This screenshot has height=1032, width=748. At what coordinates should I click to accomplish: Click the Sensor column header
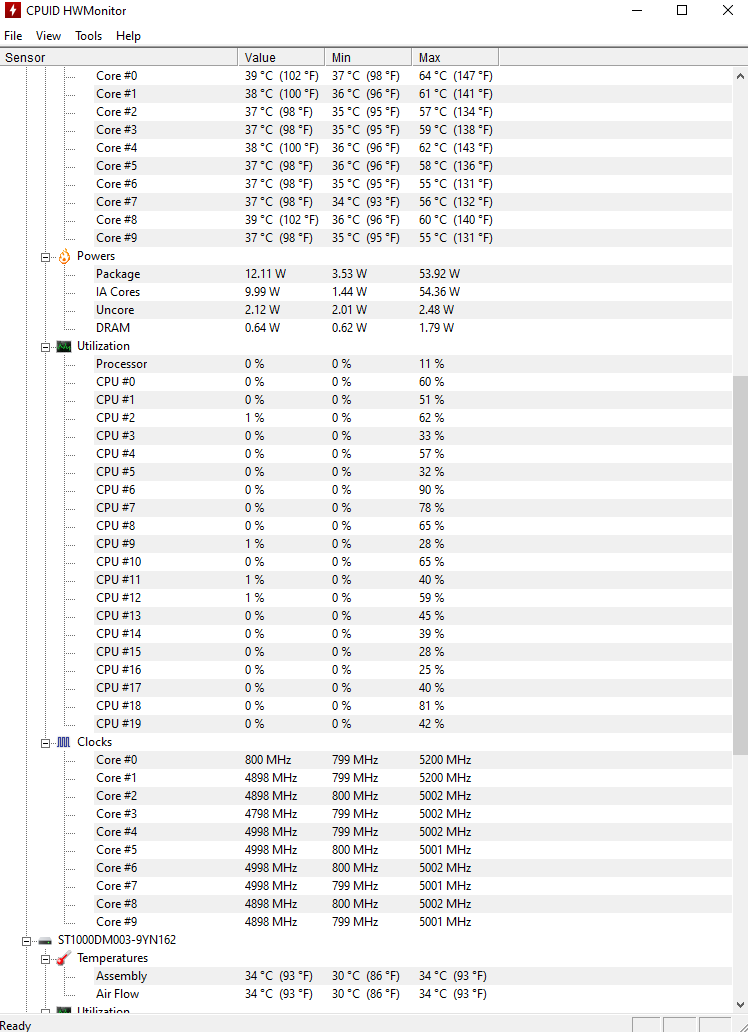(119, 57)
